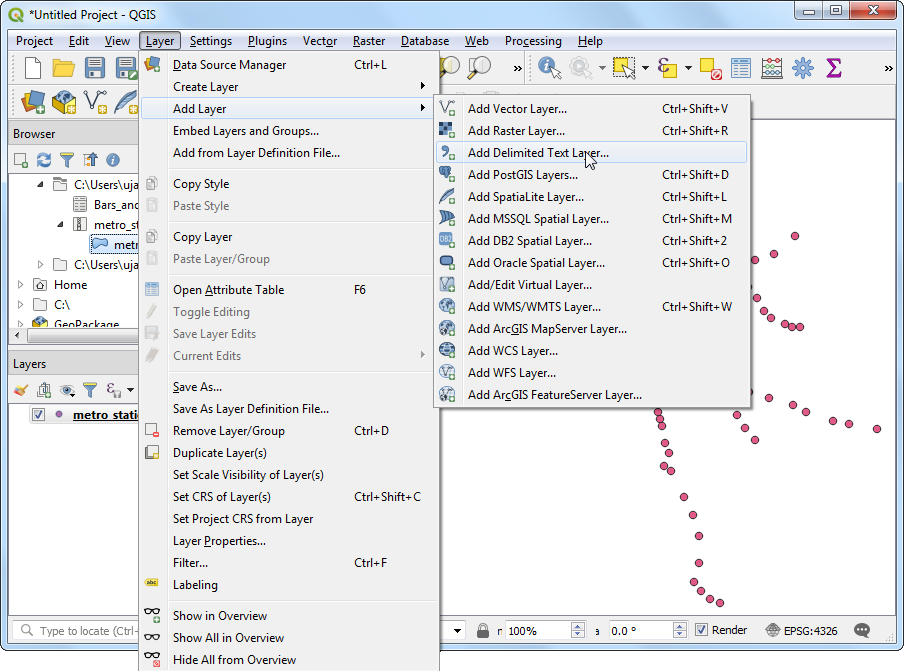The height and width of the screenshot is (671, 904).
Task: Click the Statistical Summary sigma icon
Action: click(x=833, y=68)
